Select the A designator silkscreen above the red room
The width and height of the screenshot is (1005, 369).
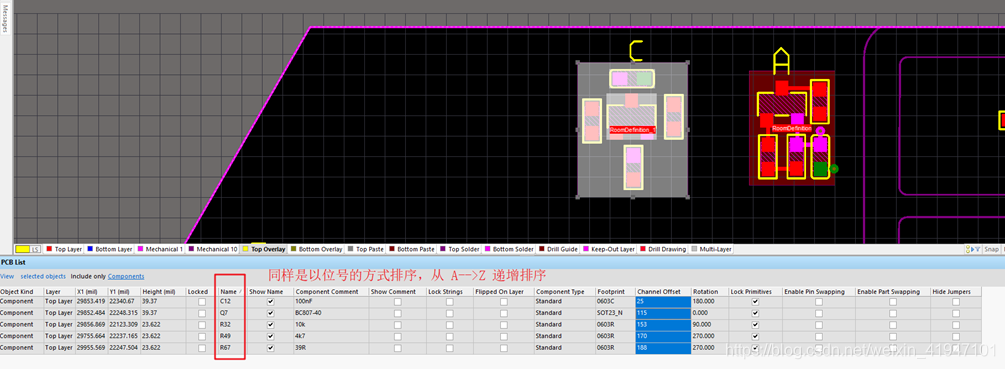pyautogui.click(x=781, y=60)
